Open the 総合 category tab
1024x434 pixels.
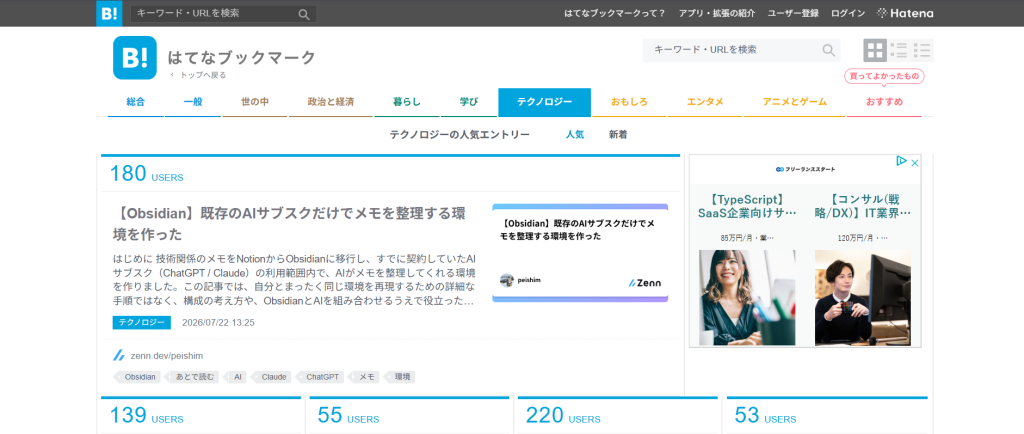click(136, 102)
